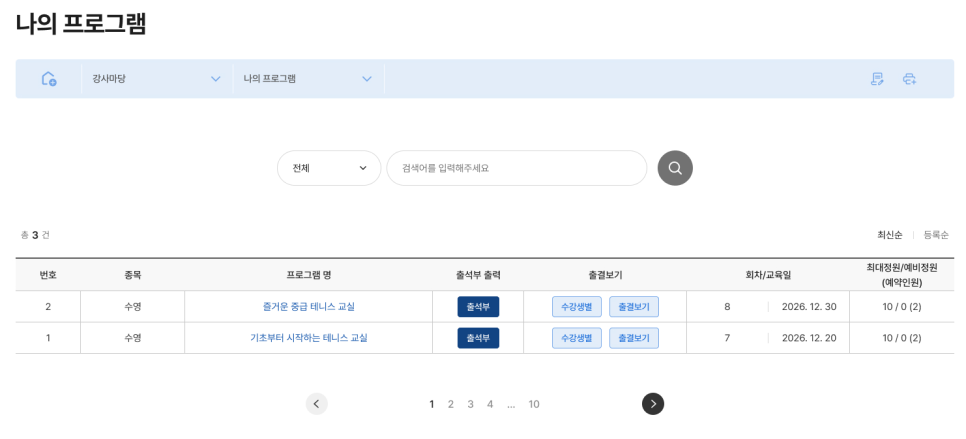Click 수강생별 button in the first row
The image size is (966, 439).
tap(577, 307)
